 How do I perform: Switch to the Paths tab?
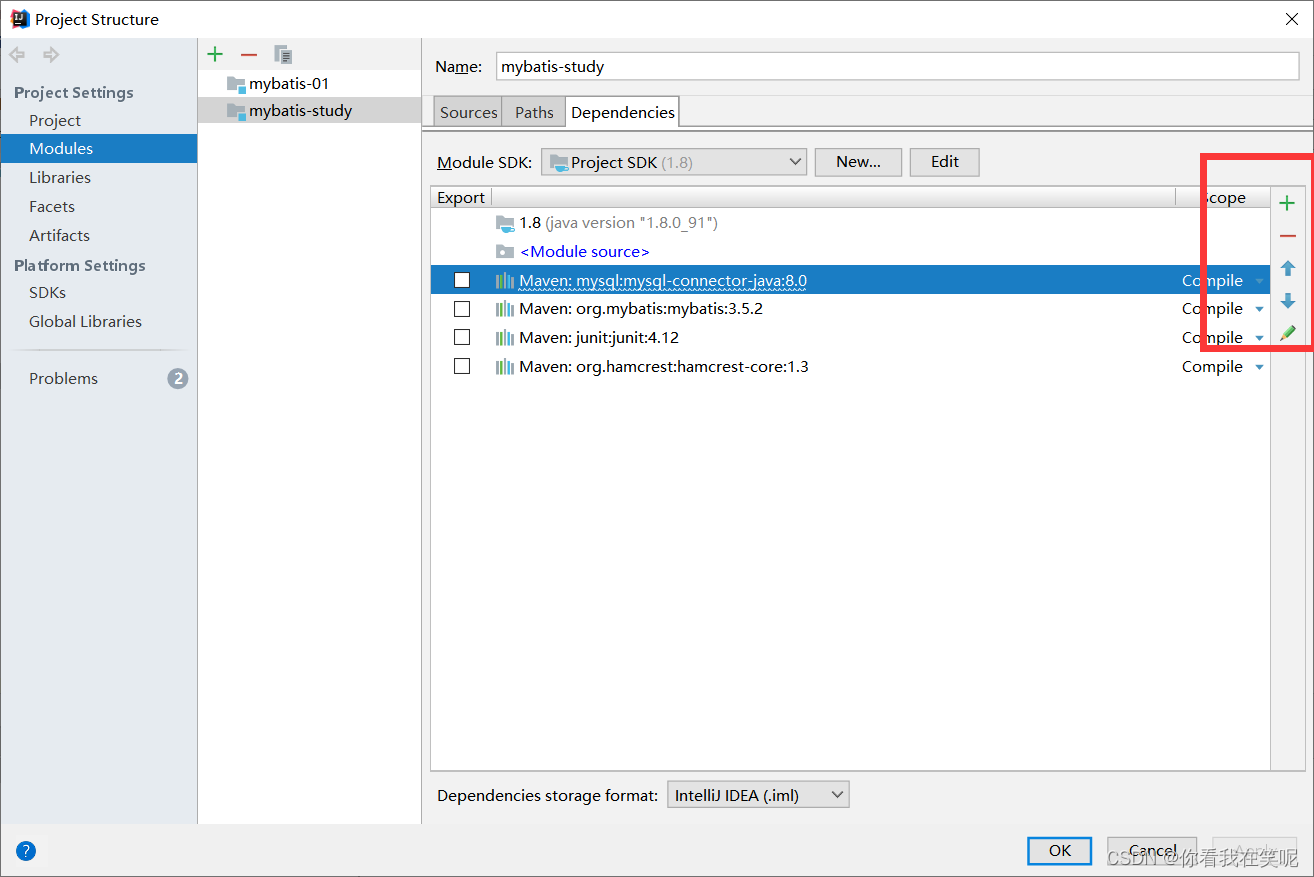pyautogui.click(x=534, y=112)
